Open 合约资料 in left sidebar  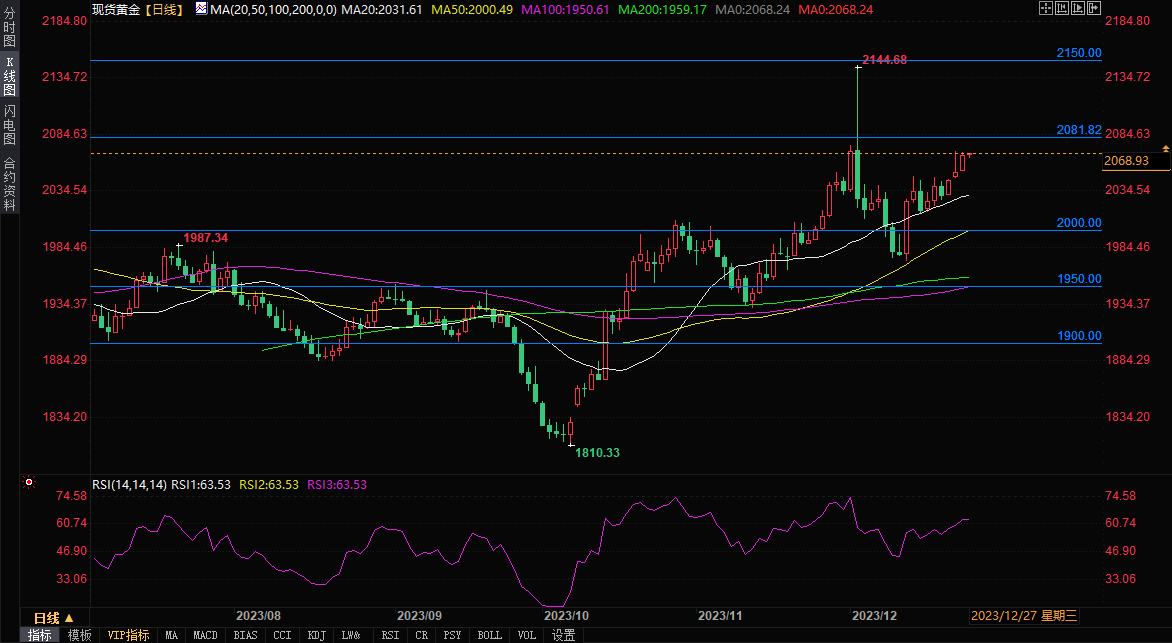point(10,183)
